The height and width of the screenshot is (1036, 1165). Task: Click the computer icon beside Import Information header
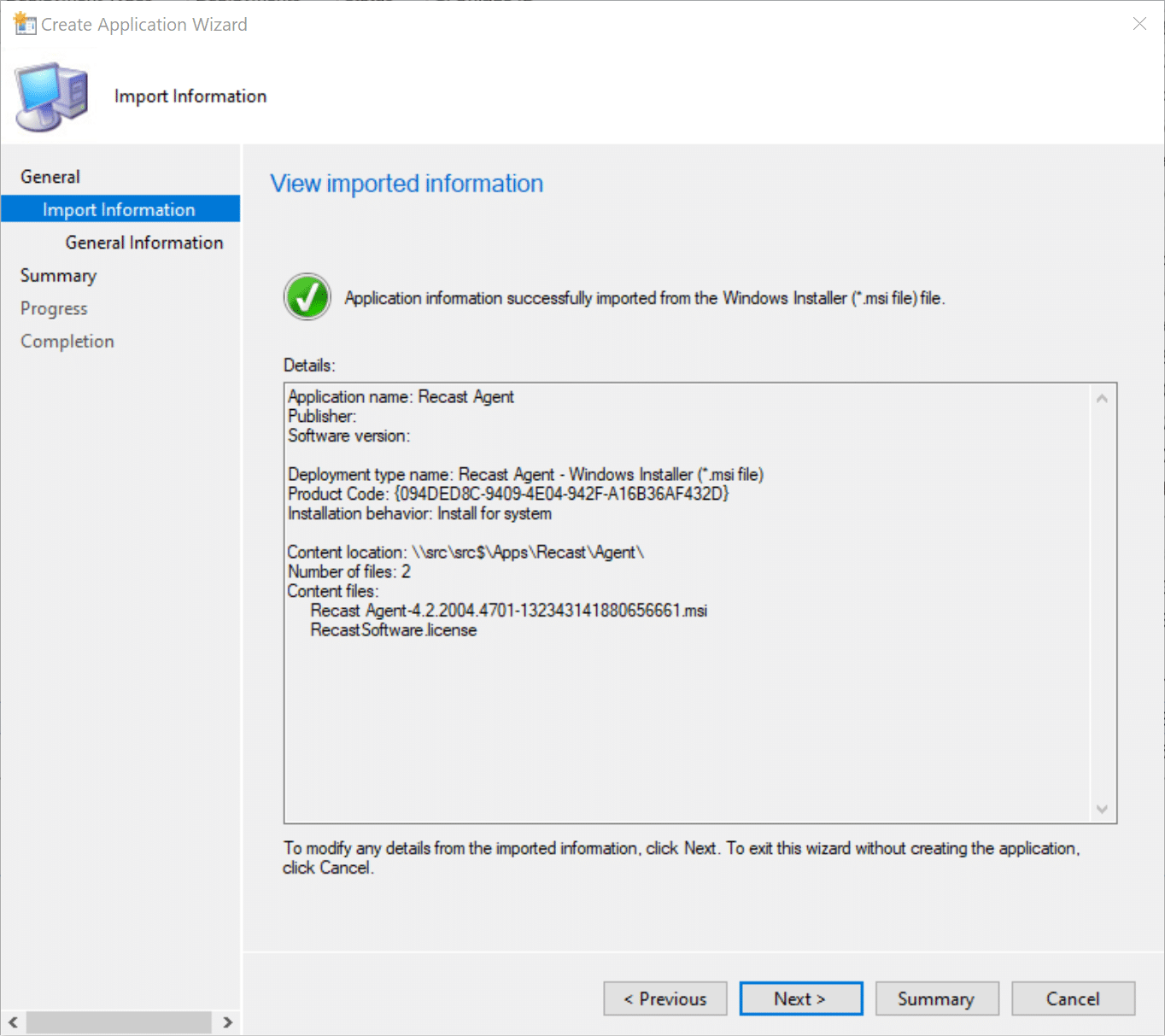52,97
